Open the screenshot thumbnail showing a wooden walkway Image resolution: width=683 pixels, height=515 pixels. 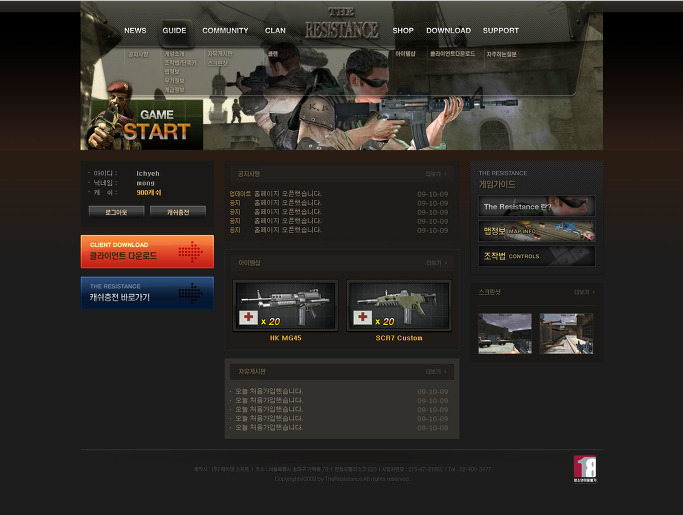coord(566,333)
